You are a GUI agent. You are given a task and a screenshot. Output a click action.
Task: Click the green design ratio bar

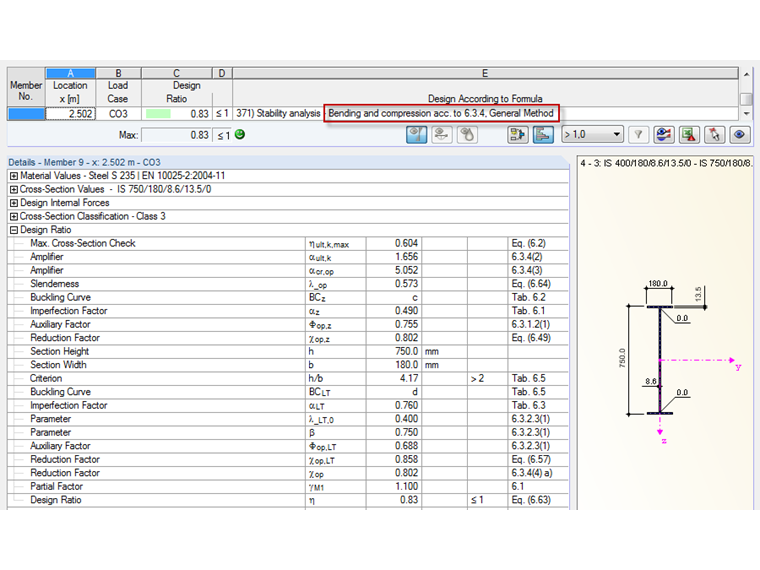[158, 114]
